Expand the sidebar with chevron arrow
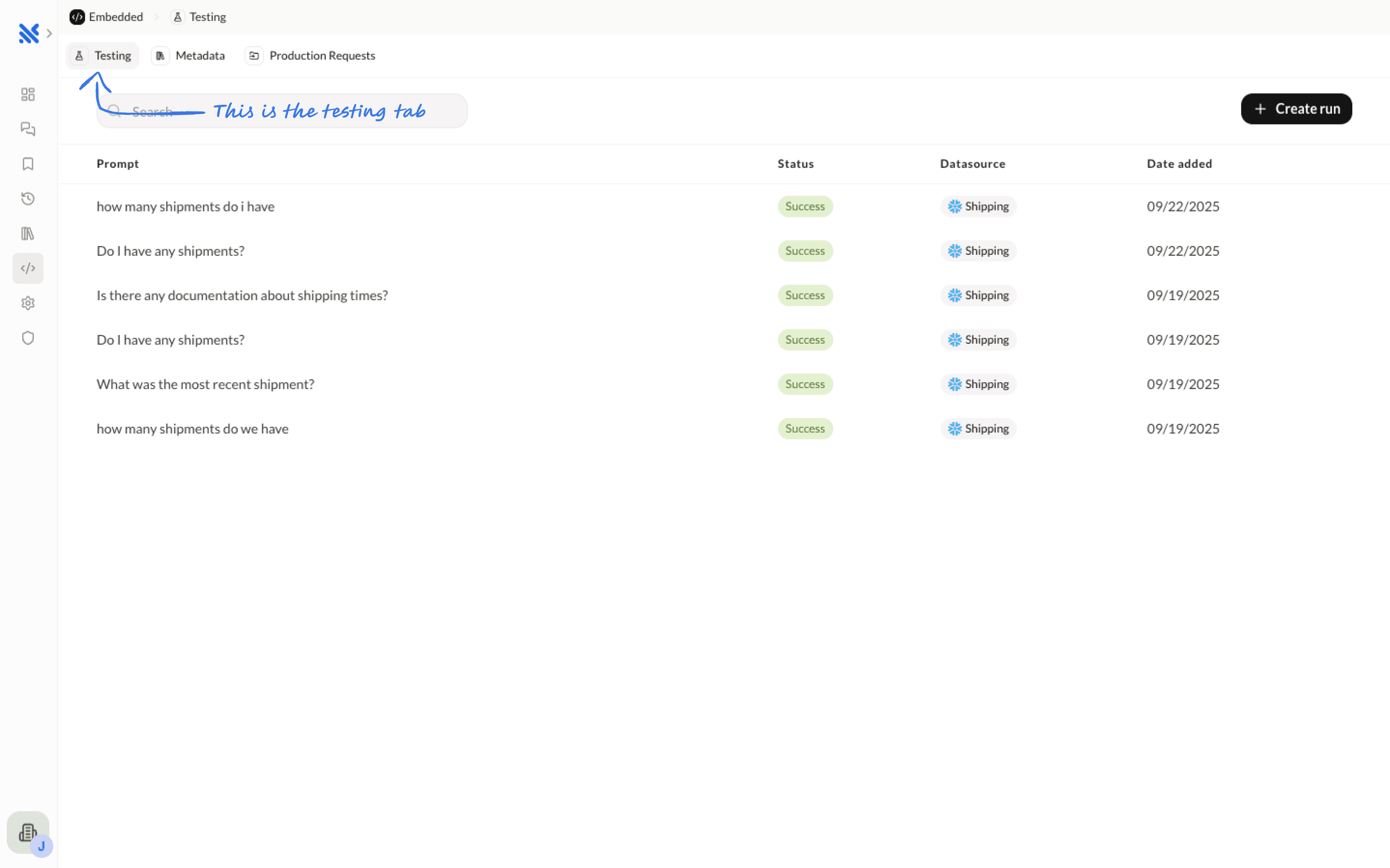Viewport: 1390px width, 868px height. pyautogui.click(x=49, y=33)
